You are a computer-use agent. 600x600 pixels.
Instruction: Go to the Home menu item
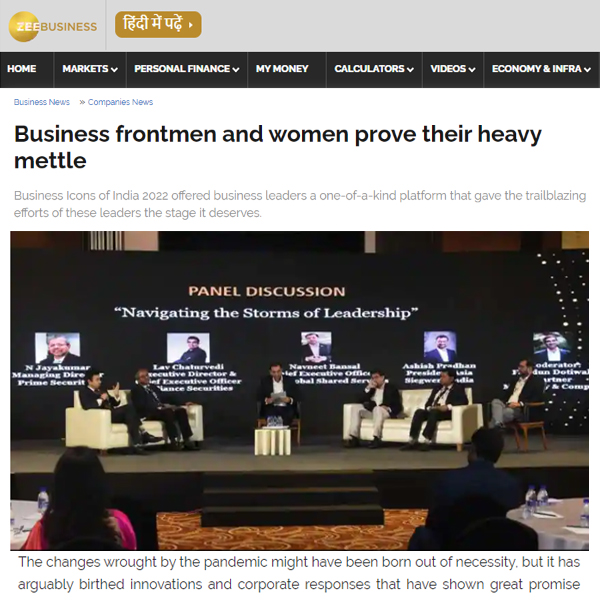click(22, 69)
